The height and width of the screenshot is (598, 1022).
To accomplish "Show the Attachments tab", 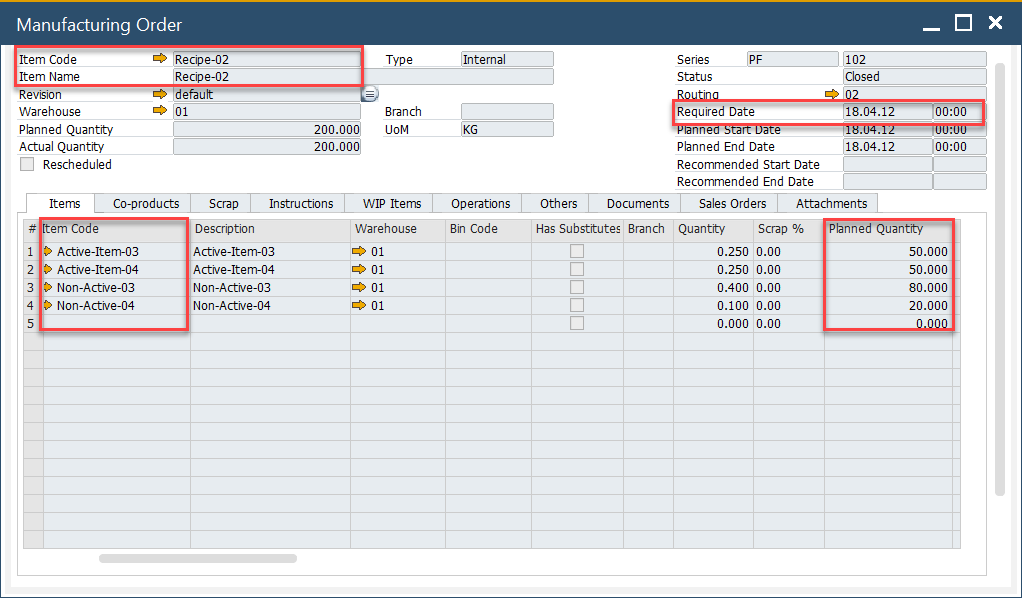I will pyautogui.click(x=831, y=204).
